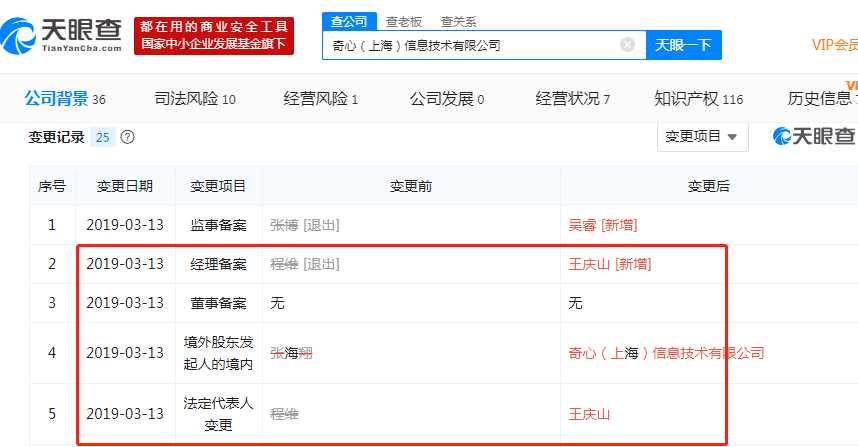Screen dimensions: 858x447
Task: Select the 经理备案 cell
Action: (218, 264)
